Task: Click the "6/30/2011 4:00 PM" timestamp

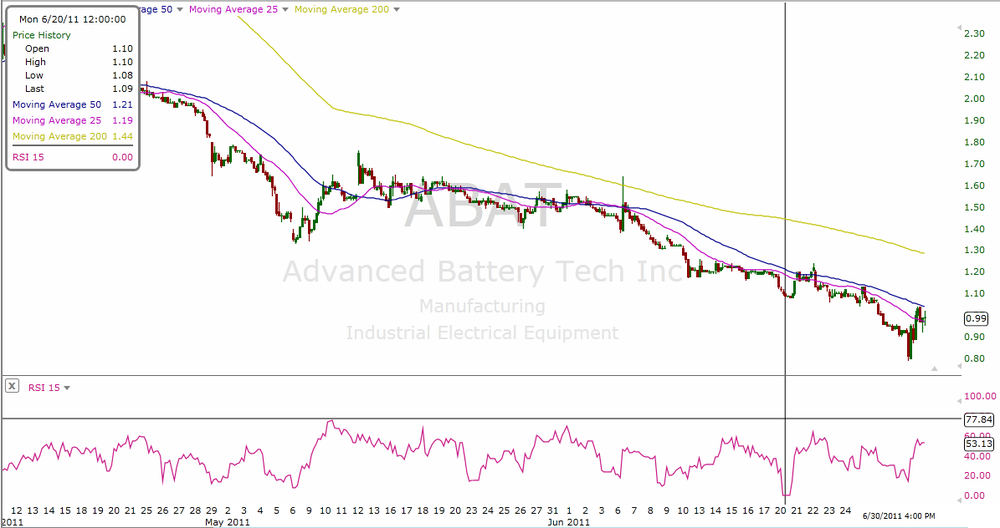Action: 899,515
